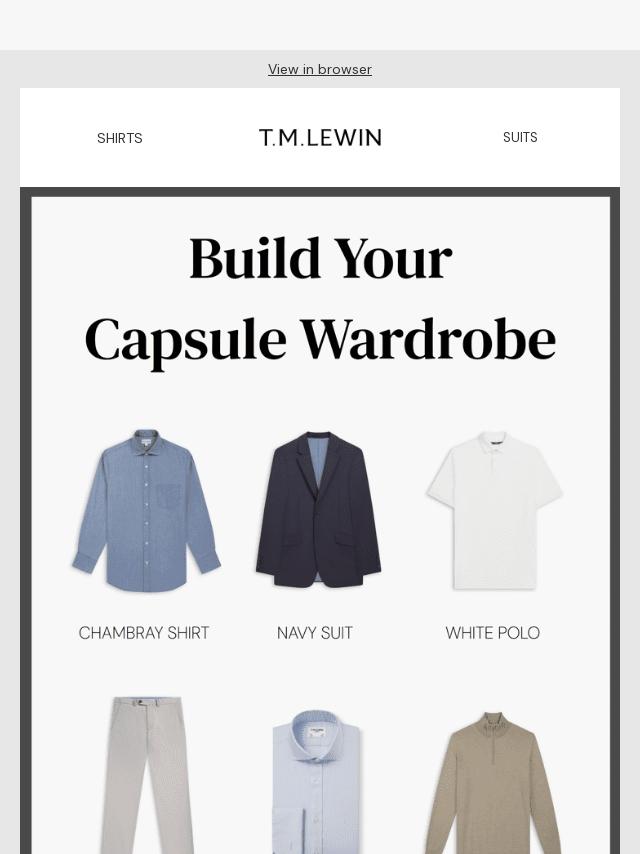Click the waistband of grey trousers

tap(145, 702)
